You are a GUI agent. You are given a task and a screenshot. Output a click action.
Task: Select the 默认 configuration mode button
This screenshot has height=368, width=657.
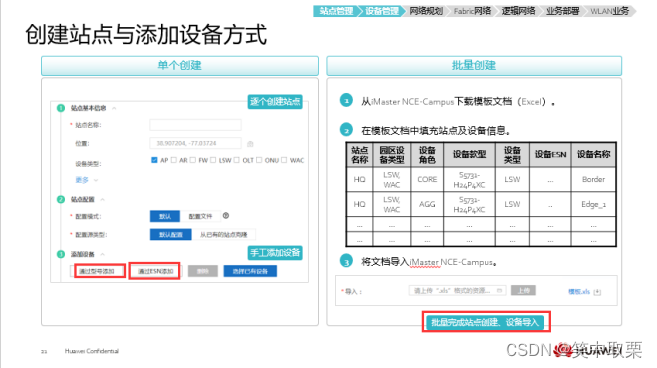165,216
